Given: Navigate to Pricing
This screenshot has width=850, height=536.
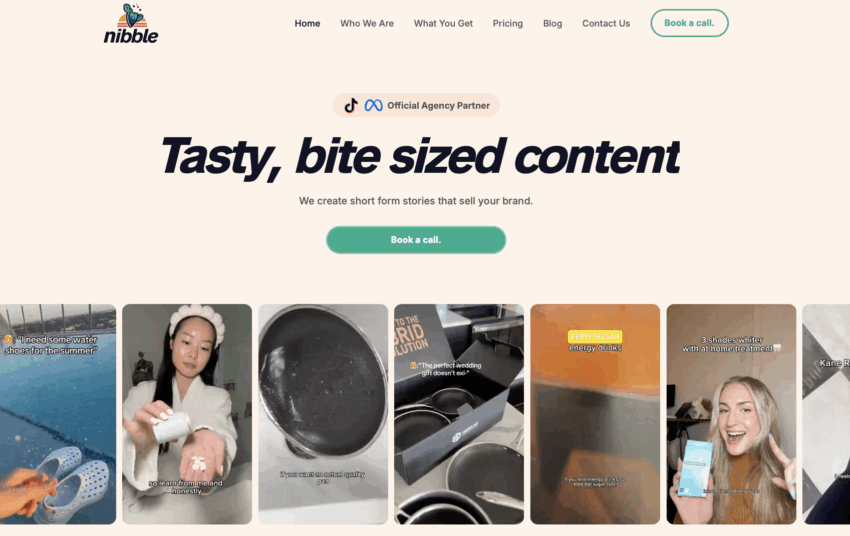Looking at the screenshot, I should (x=508, y=23).
